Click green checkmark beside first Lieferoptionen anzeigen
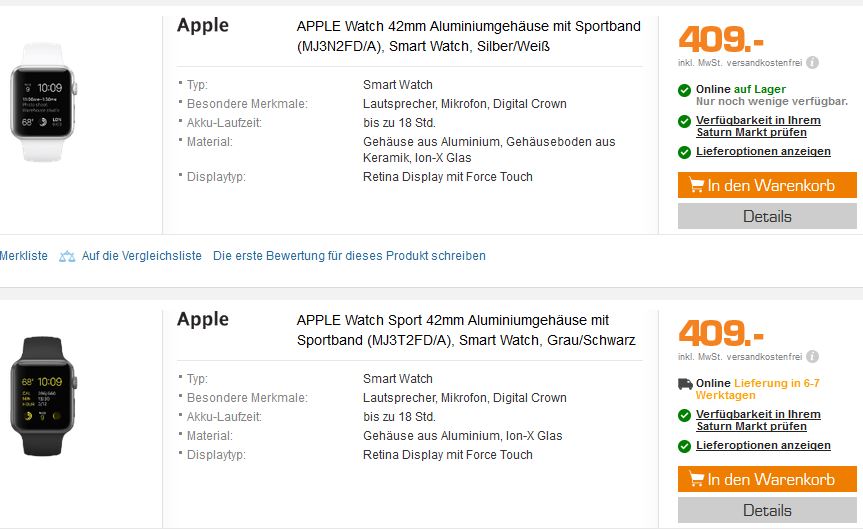 pos(684,152)
